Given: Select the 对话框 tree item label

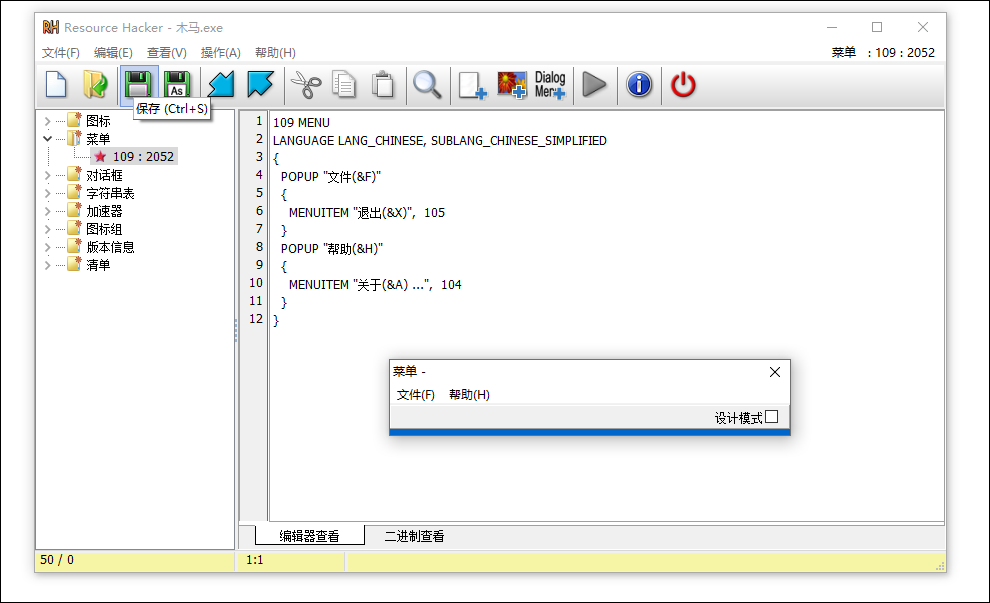Looking at the screenshot, I should [104, 175].
